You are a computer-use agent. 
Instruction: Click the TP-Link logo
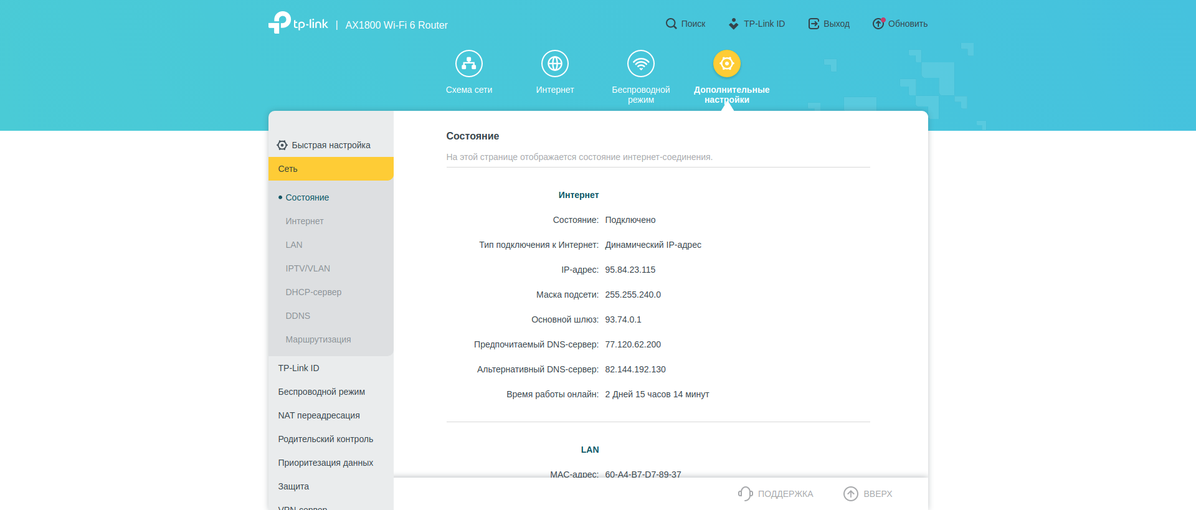[x=297, y=24]
